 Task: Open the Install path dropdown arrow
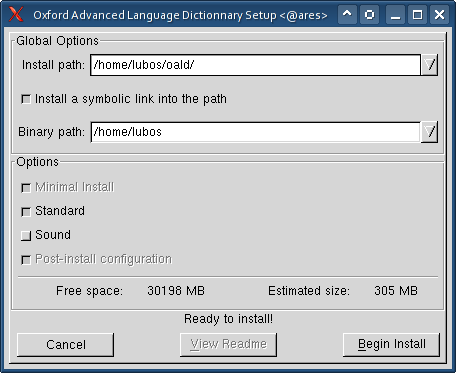[x=429, y=65]
